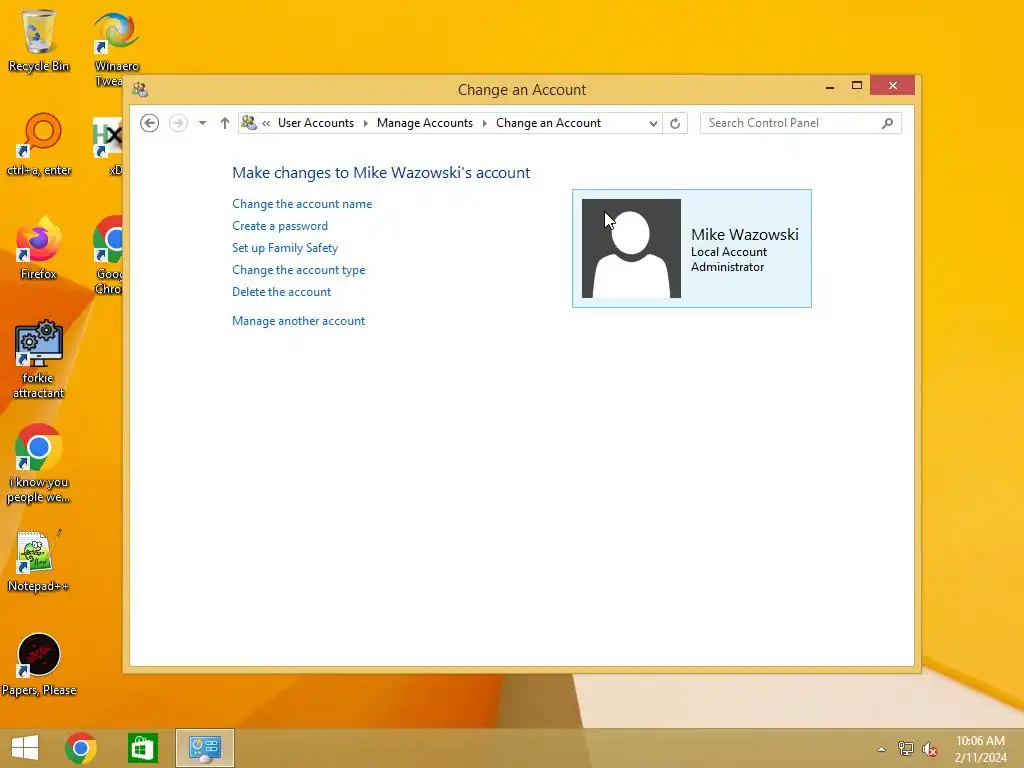
Task: Select the Recycle Bin desktop icon
Action: pyautogui.click(x=39, y=40)
